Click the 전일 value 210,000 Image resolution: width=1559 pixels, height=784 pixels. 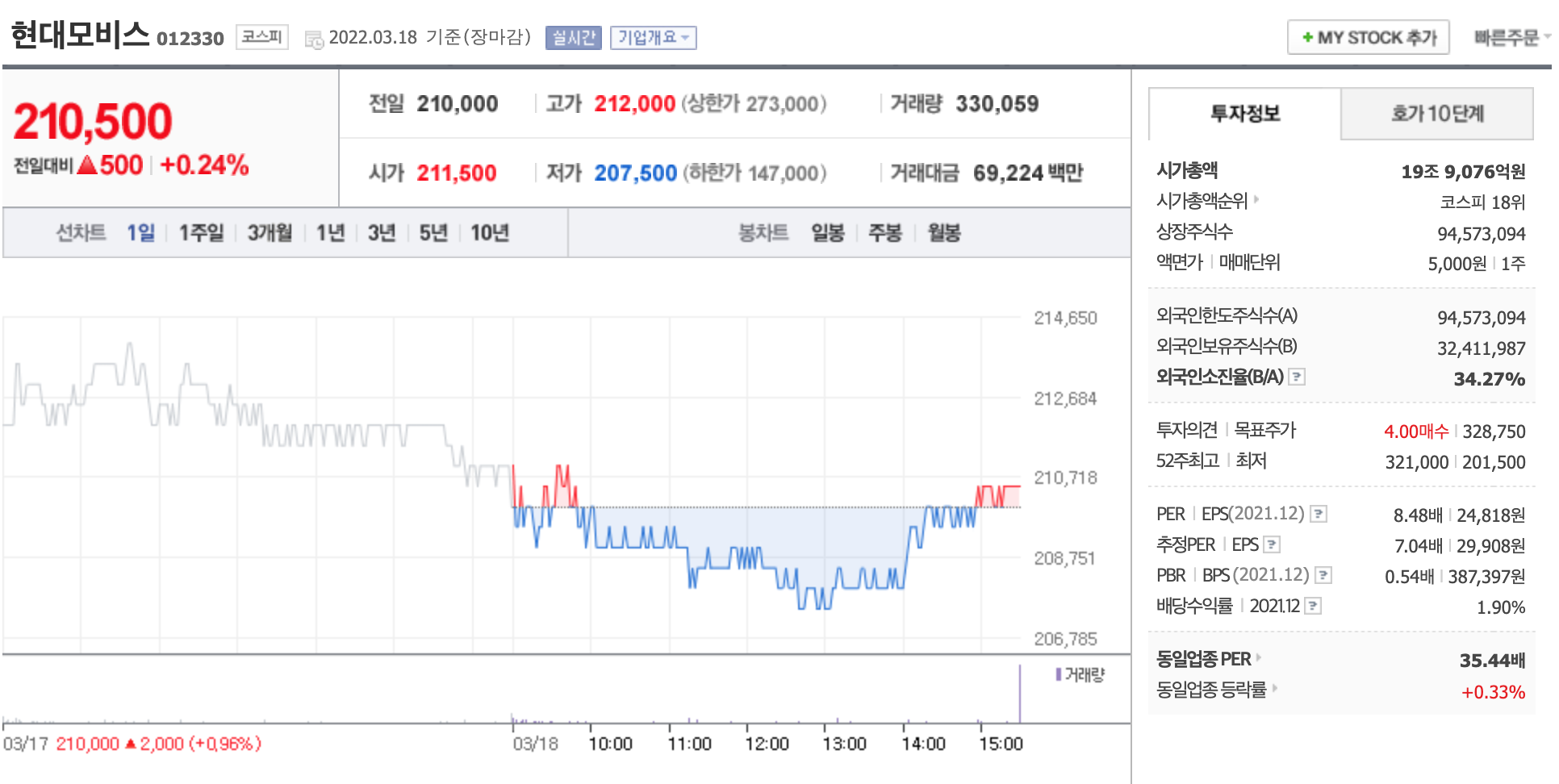coord(458,104)
